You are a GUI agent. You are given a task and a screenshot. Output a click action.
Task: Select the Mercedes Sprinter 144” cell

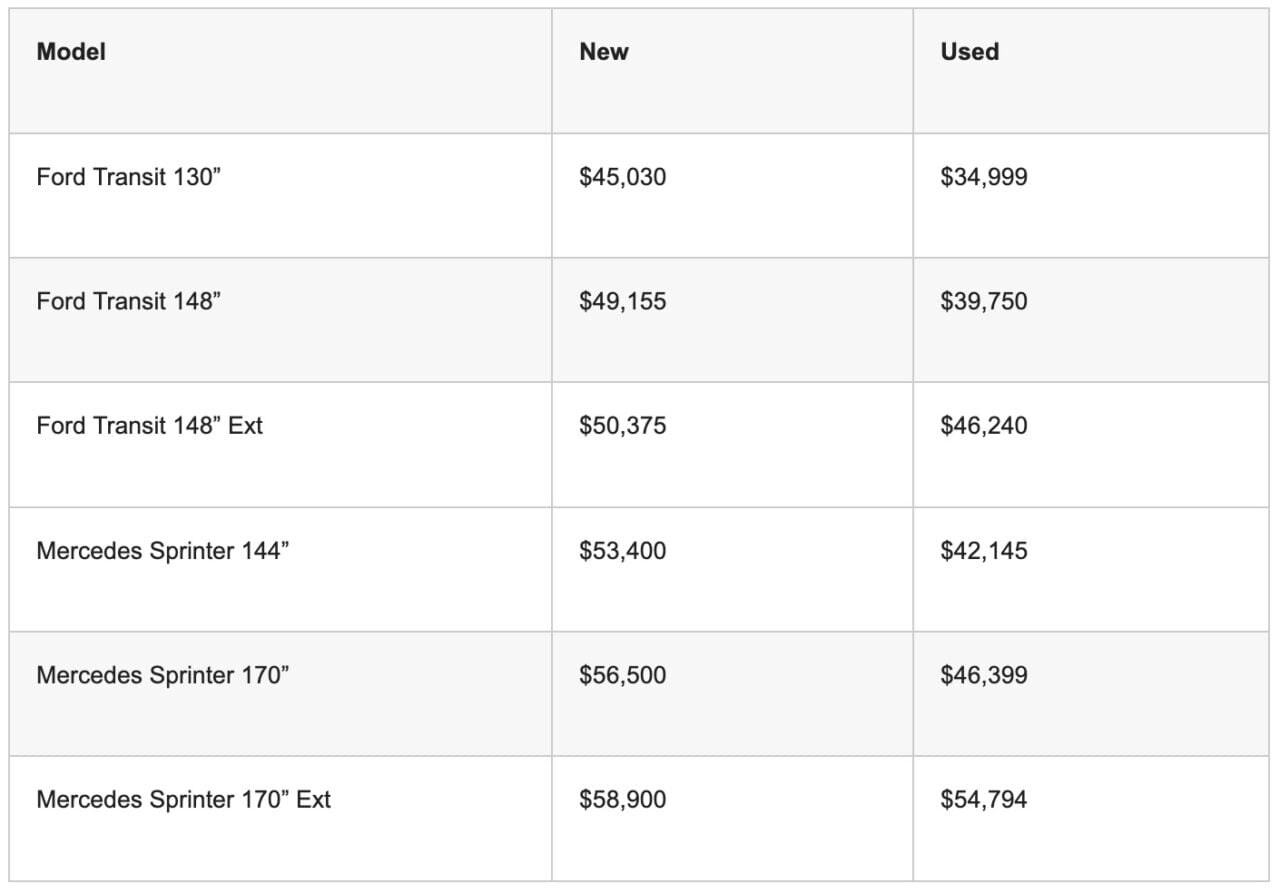tap(162, 551)
